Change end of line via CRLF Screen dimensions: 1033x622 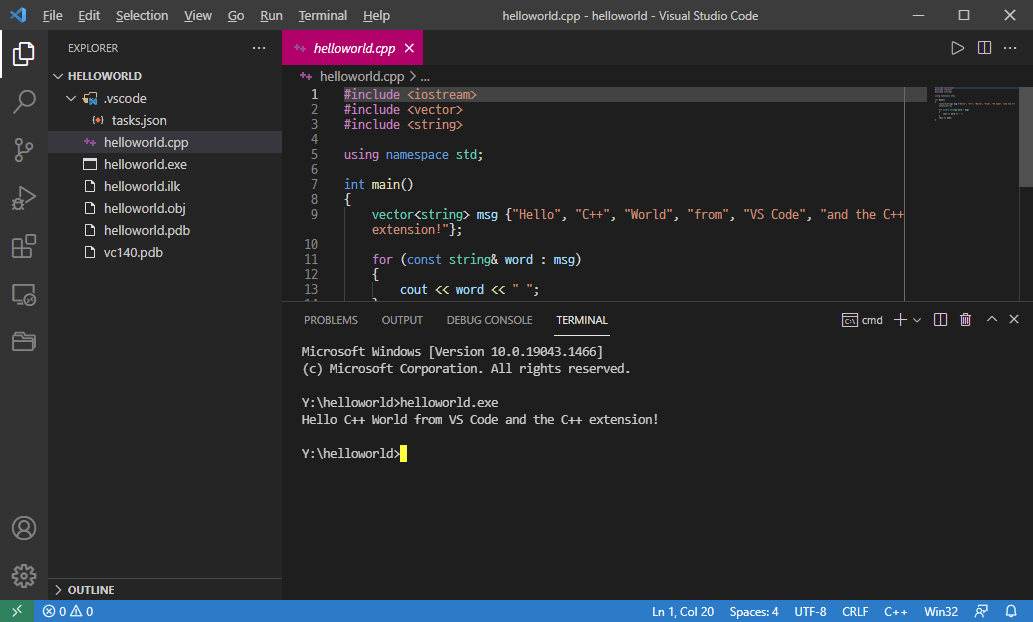tap(854, 611)
